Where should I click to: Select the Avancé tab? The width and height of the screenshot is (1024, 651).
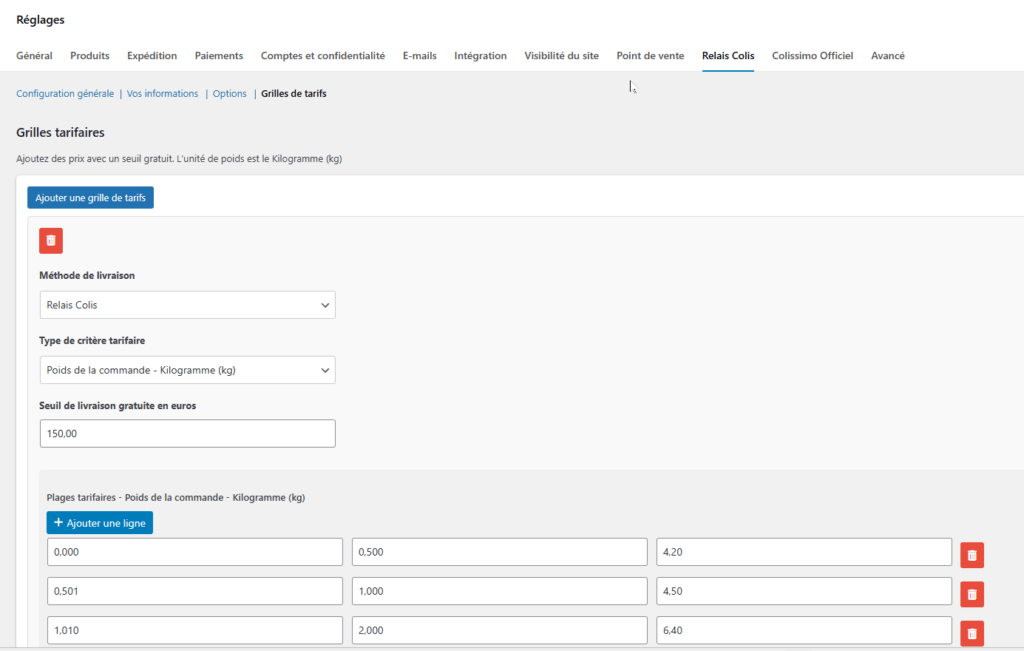[887, 56]
